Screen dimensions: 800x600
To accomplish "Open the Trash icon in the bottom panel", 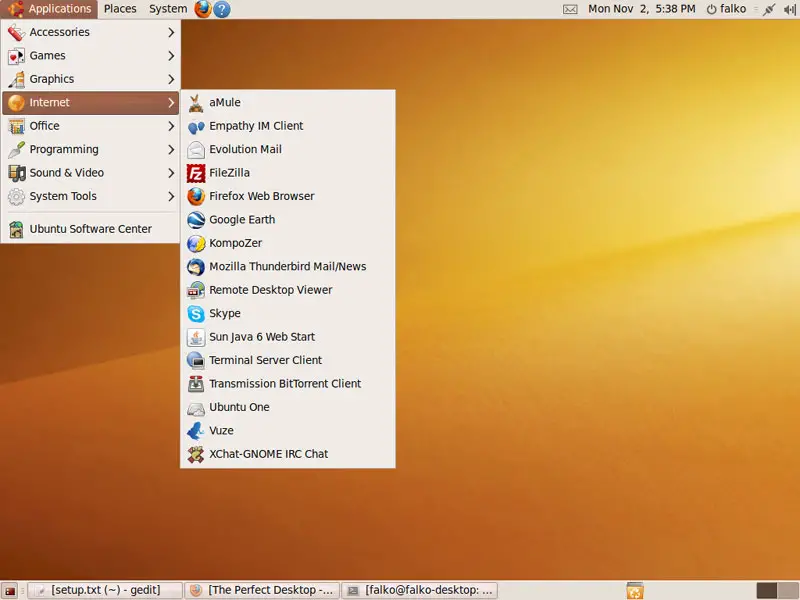I will pyautogui.click(x=635, y=590).
